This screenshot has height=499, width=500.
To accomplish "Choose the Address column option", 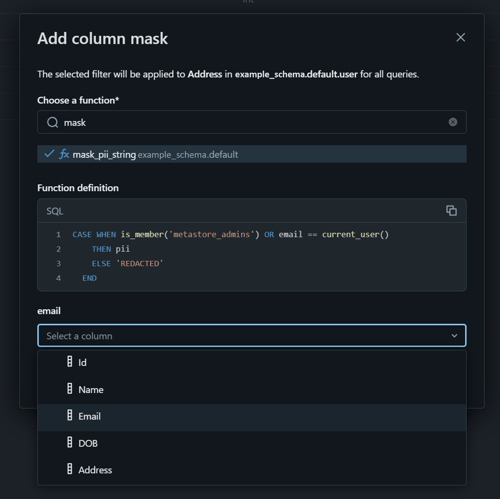I will click(252, 470).
